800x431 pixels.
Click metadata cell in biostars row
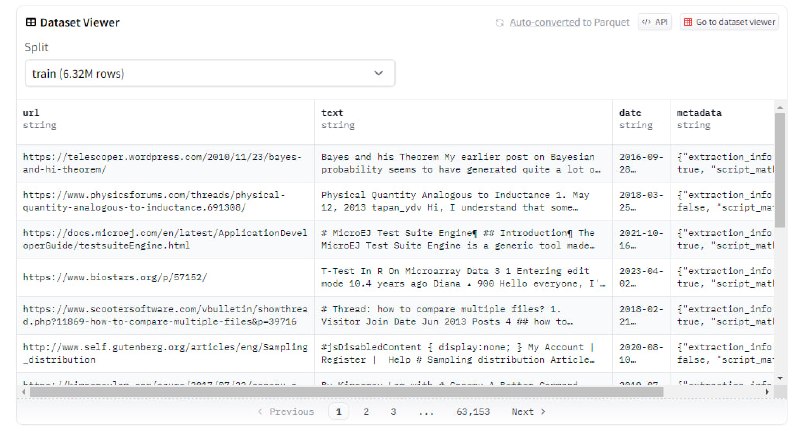(722, 277)
